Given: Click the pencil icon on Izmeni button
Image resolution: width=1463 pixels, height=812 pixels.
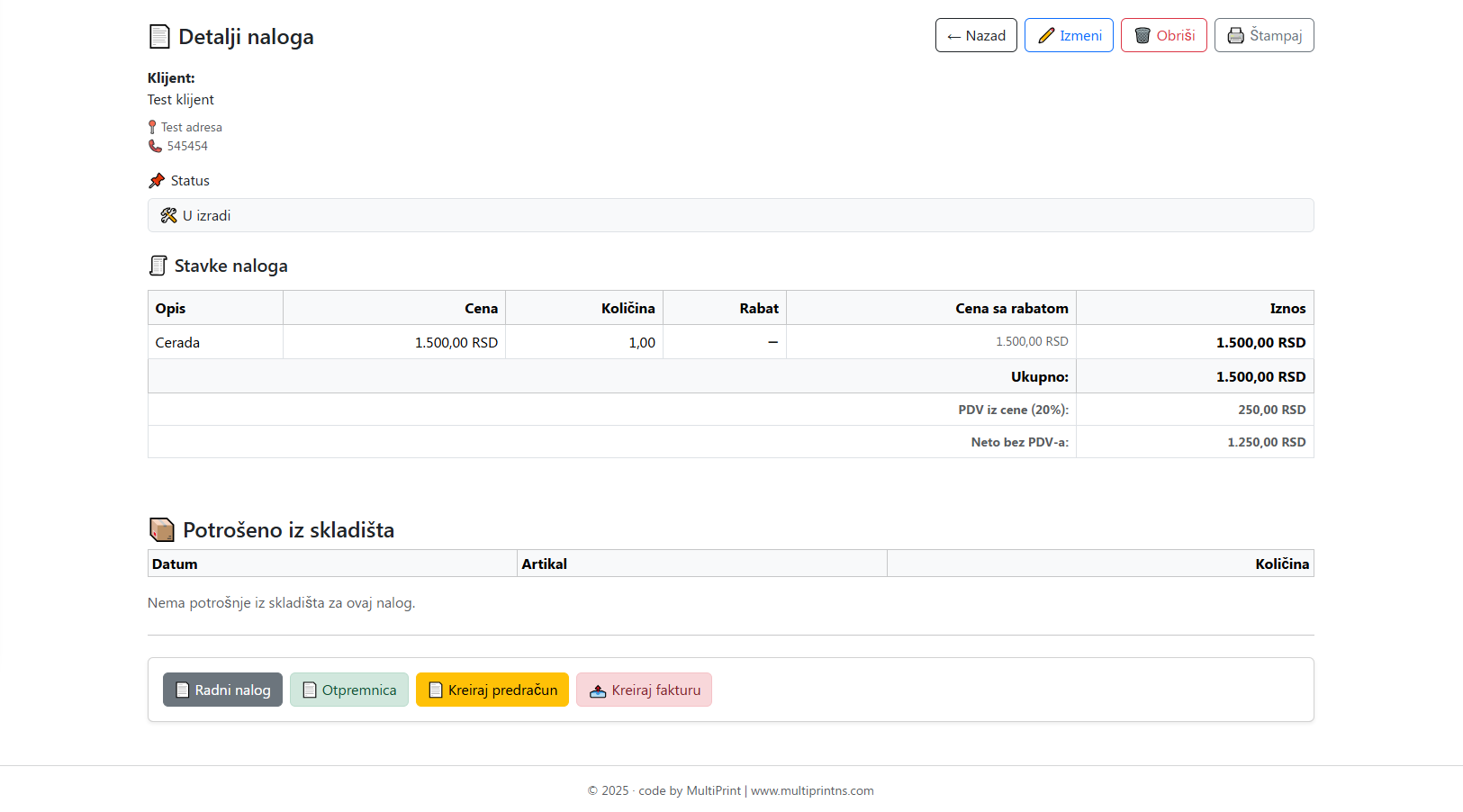Looking at the screenshot, I should [1046, 36].
